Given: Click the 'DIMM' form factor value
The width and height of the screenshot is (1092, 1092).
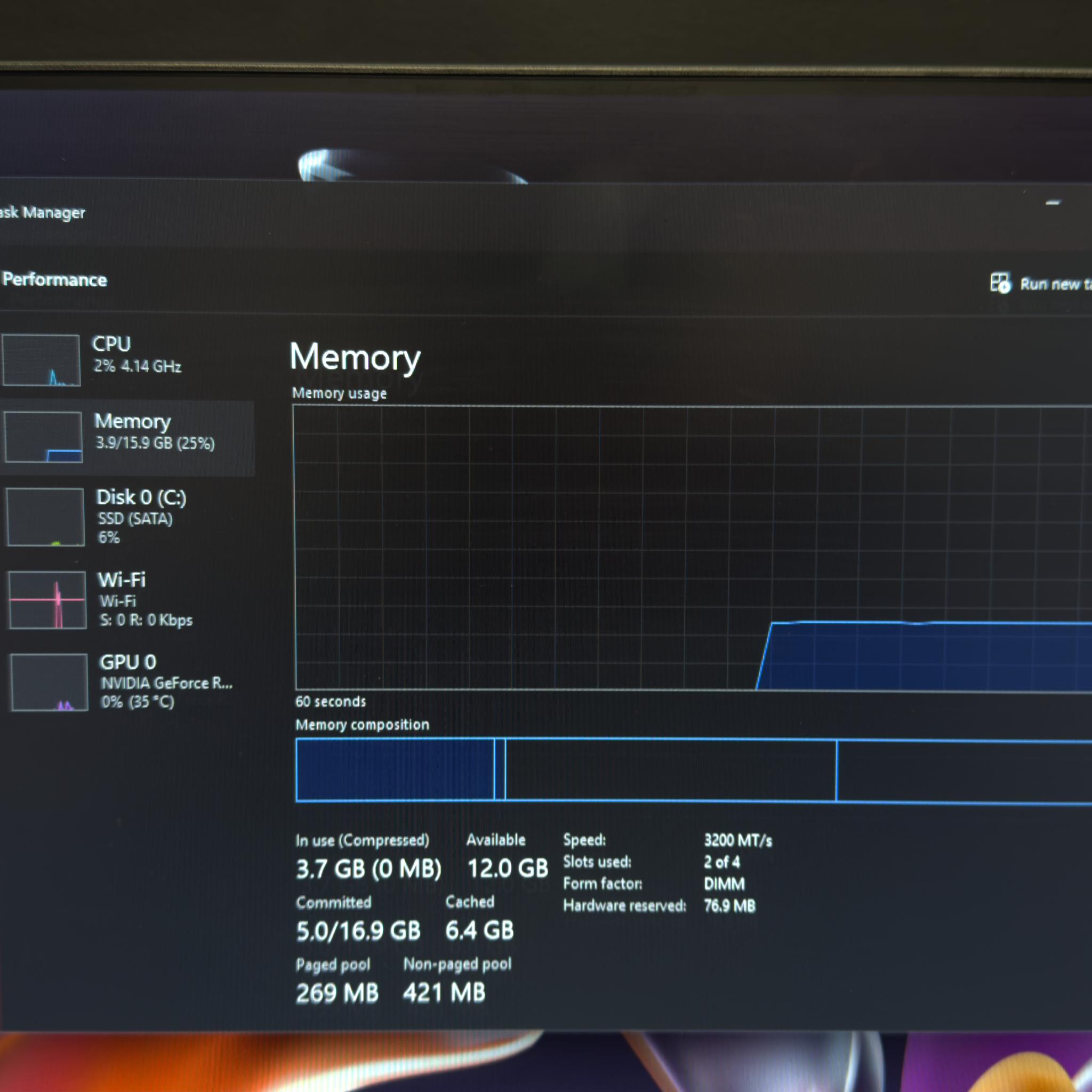Looking at the screenshot, I should pos(725,884).
